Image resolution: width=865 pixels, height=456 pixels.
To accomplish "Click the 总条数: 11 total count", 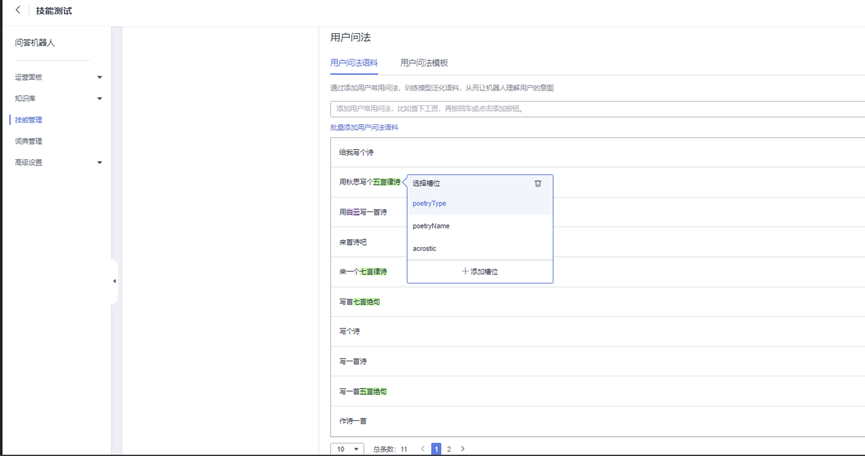I will [x=390, y=449].
